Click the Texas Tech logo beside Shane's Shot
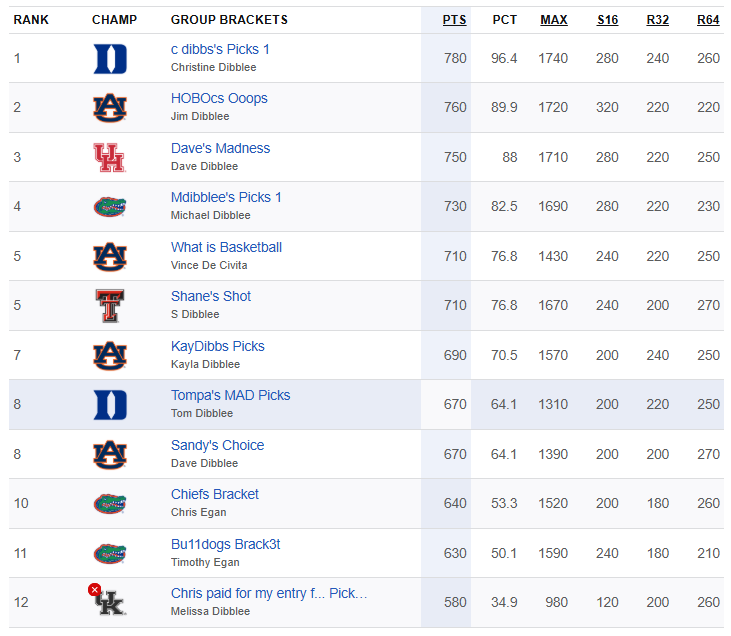The width and height of the screenshot is (731, 636). [110, 306]
